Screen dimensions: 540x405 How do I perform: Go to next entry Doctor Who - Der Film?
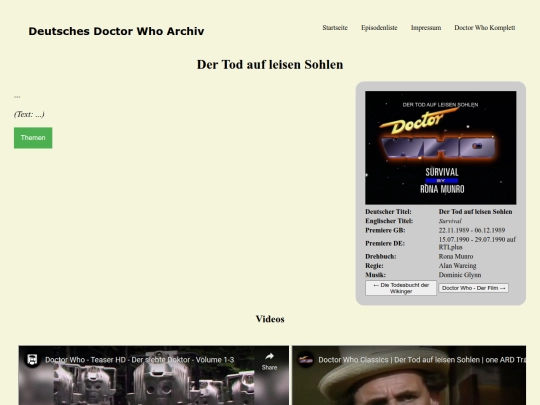pos(474,288)
